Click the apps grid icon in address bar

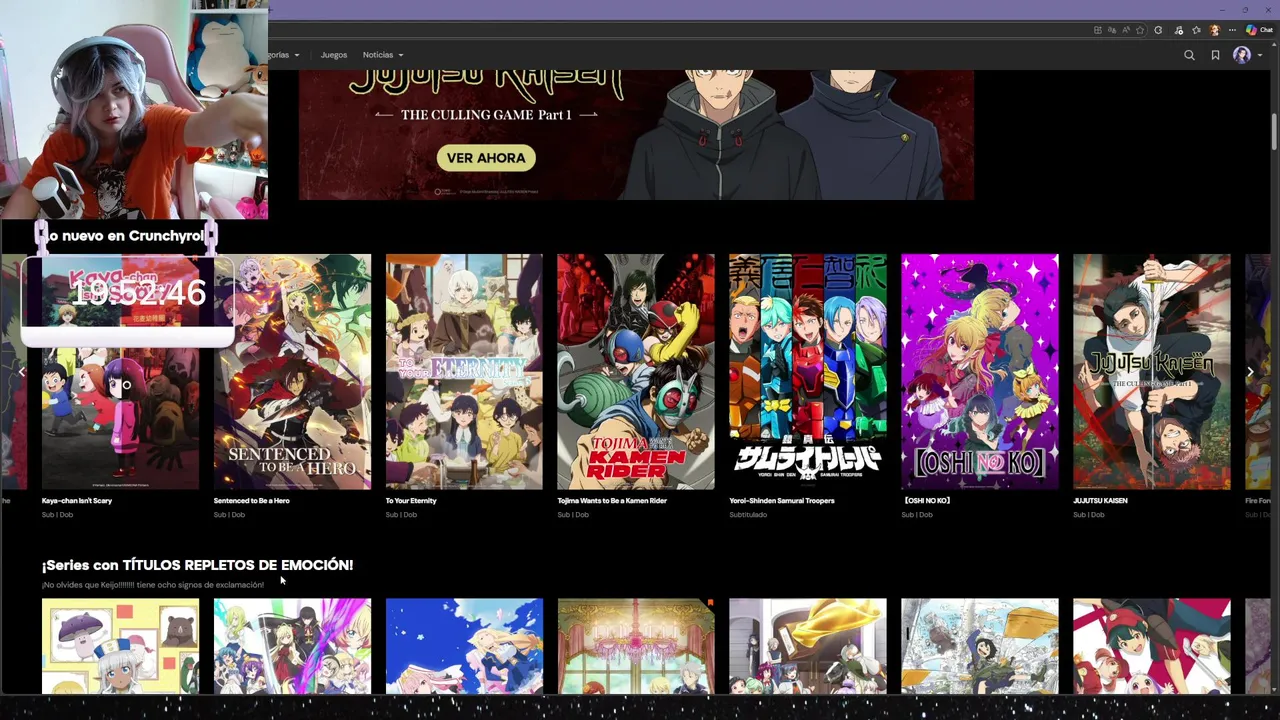pyautogui.click(x=1097, y=30)
